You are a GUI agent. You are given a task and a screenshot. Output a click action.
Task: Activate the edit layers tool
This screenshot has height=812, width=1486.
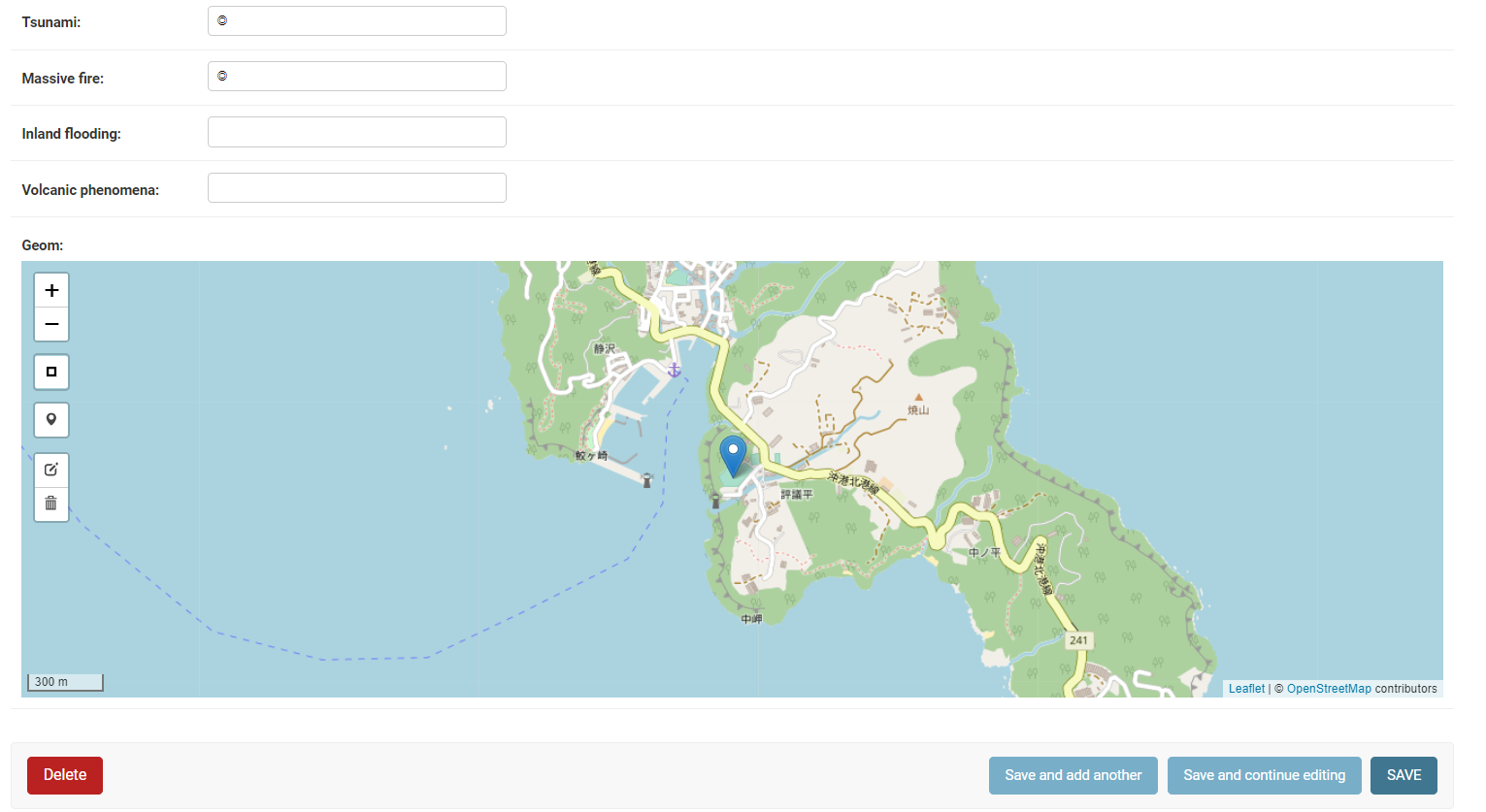coord(51,470)
